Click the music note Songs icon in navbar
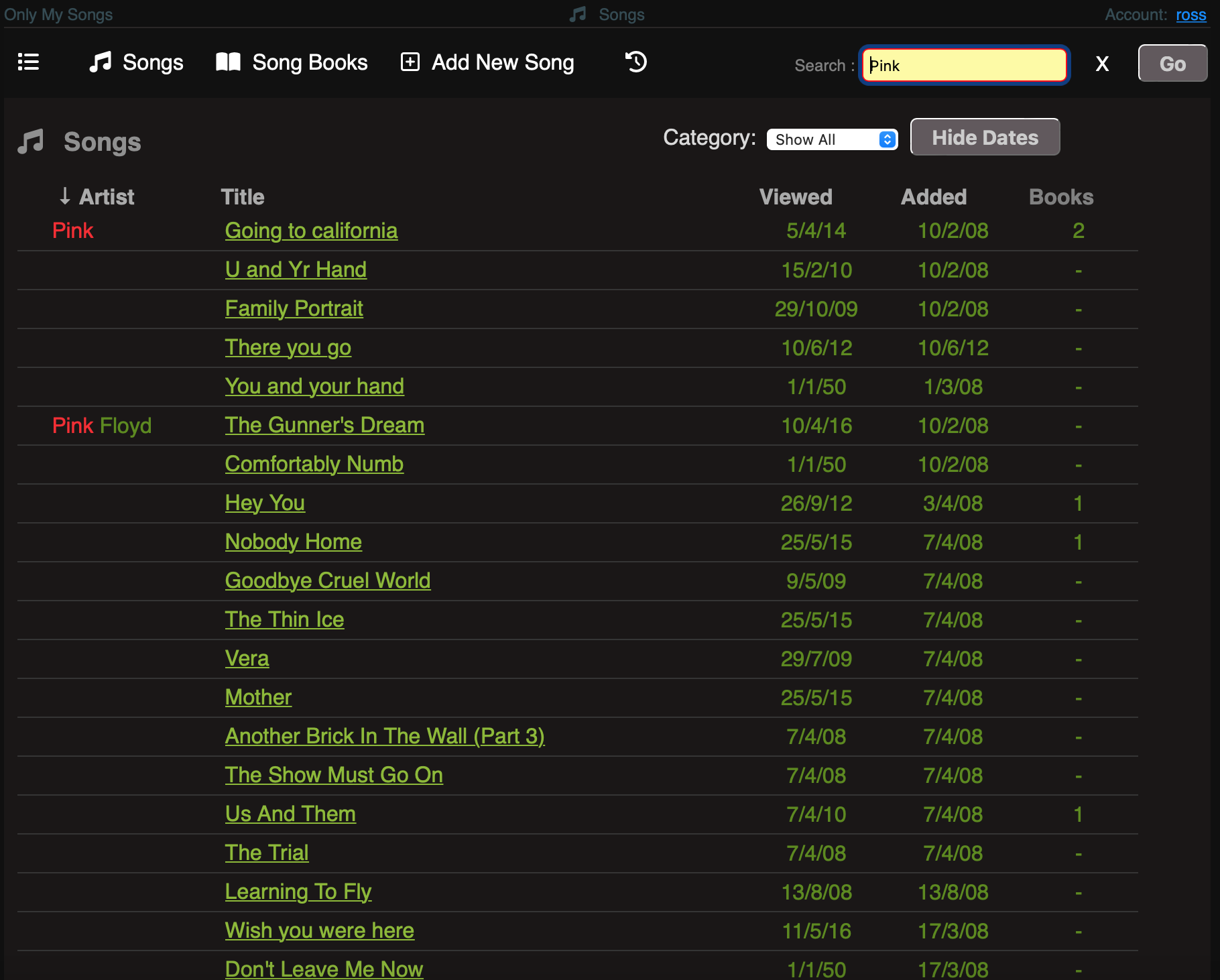 coord(101,62)
